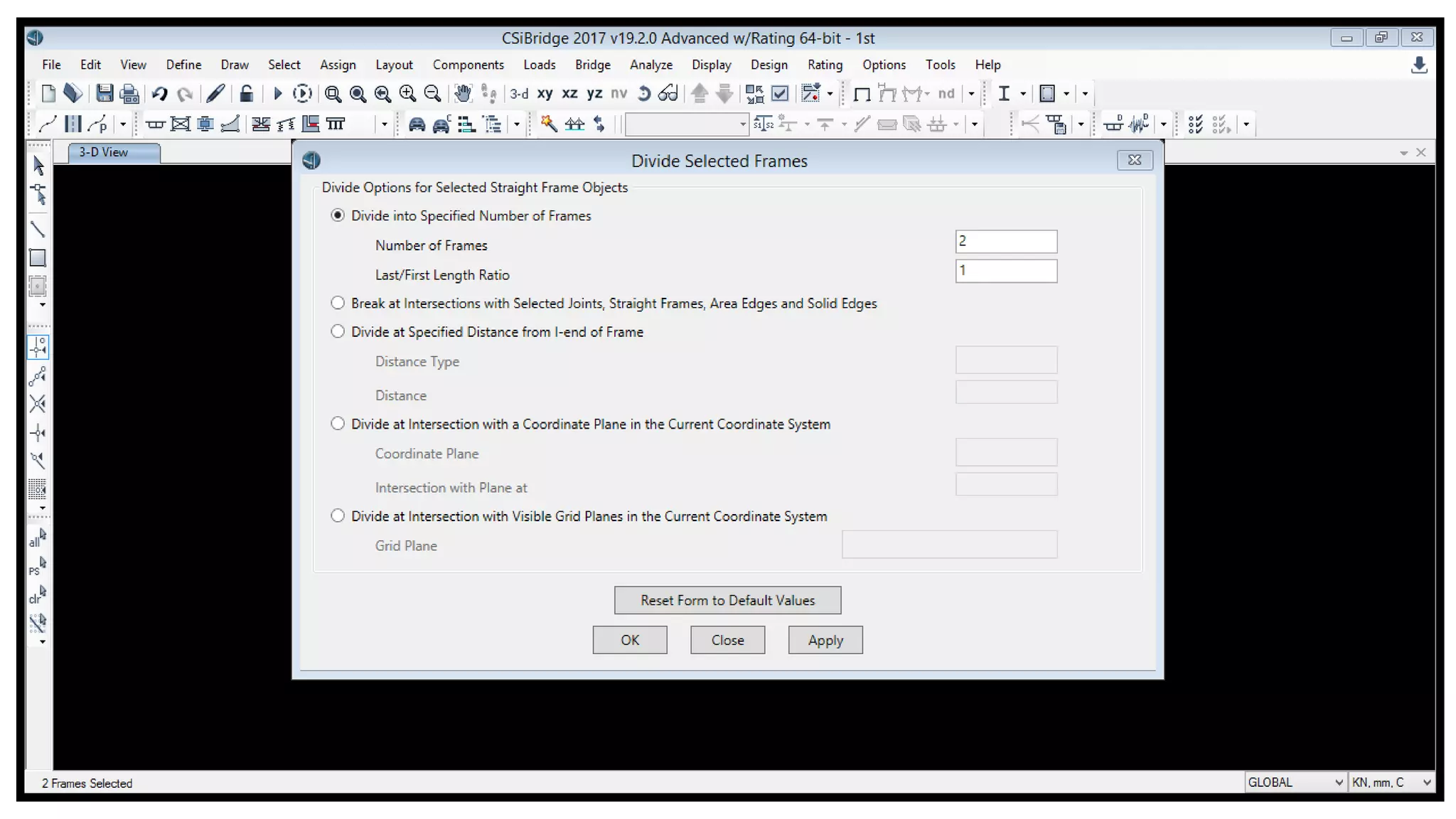The image size is (1456, 819).
Task: Open the GLOBAL coordinate system dropdown
Action: click(1339, 782)
